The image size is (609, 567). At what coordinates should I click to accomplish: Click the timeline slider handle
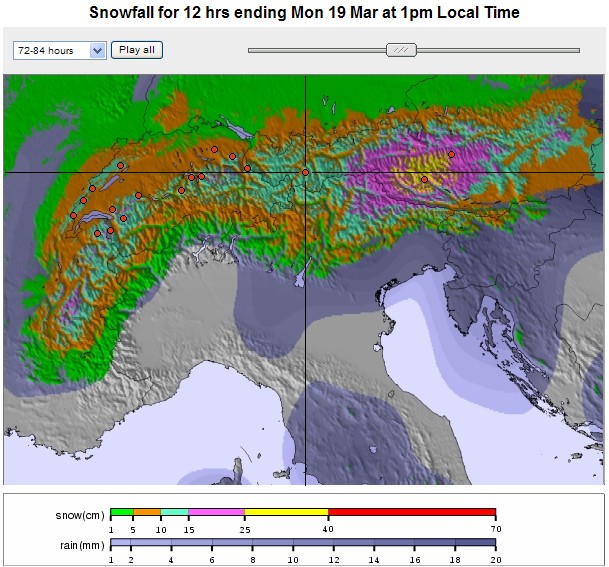pos(400,49)
